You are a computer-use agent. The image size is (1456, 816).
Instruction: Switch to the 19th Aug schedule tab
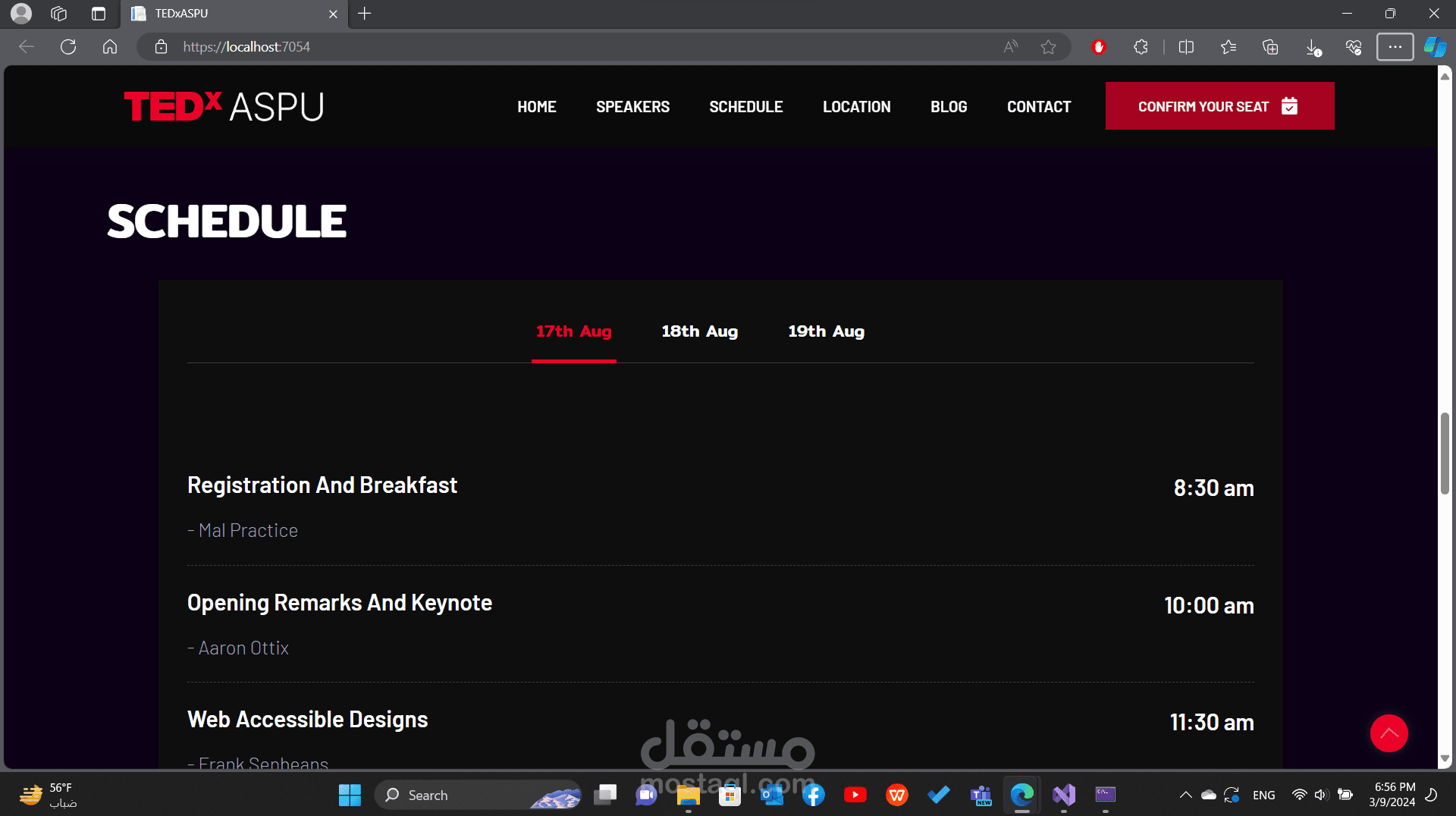[x=826, y=331]
